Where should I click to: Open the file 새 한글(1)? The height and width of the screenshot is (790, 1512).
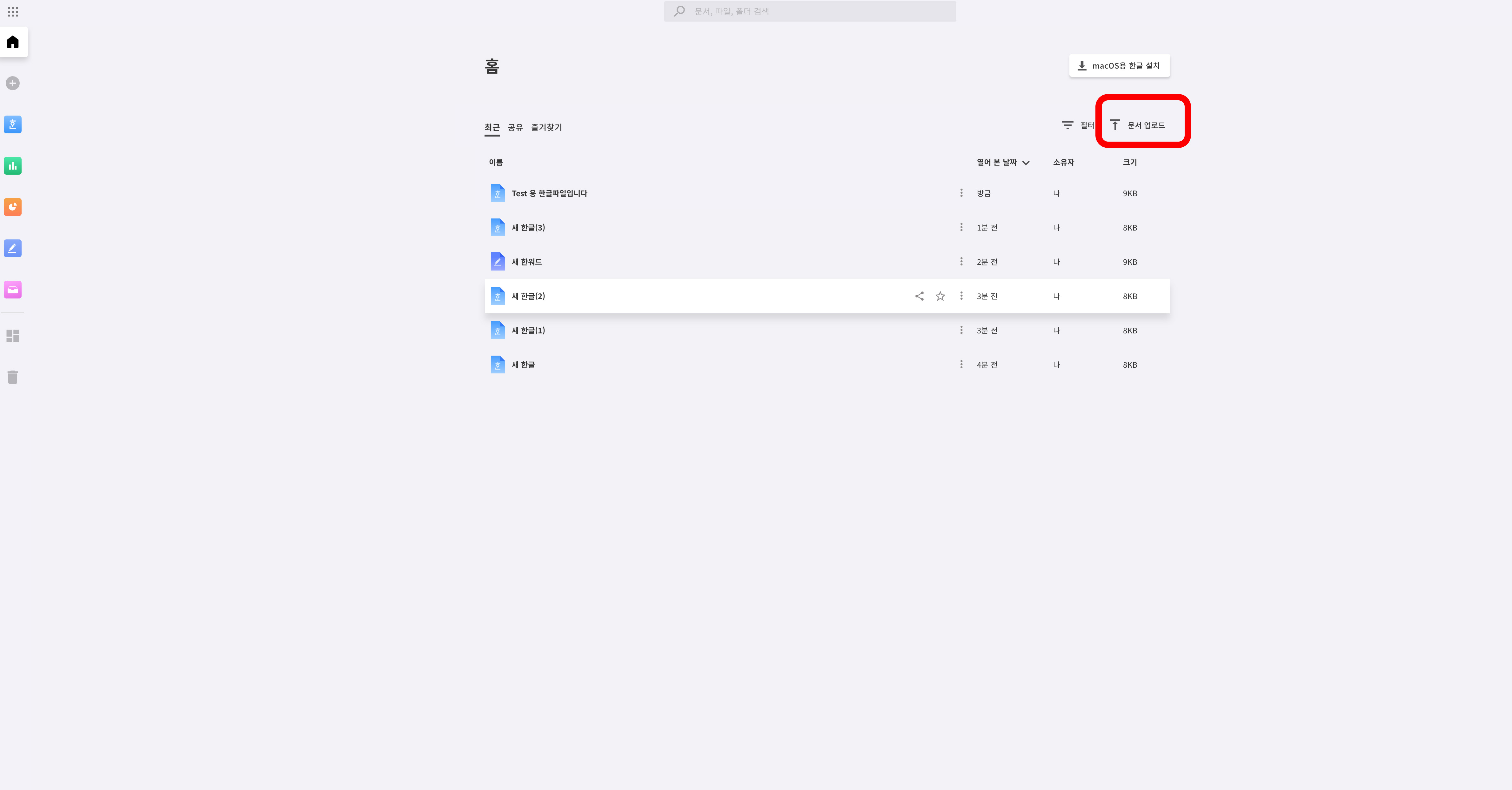click(x=528, y=331)
